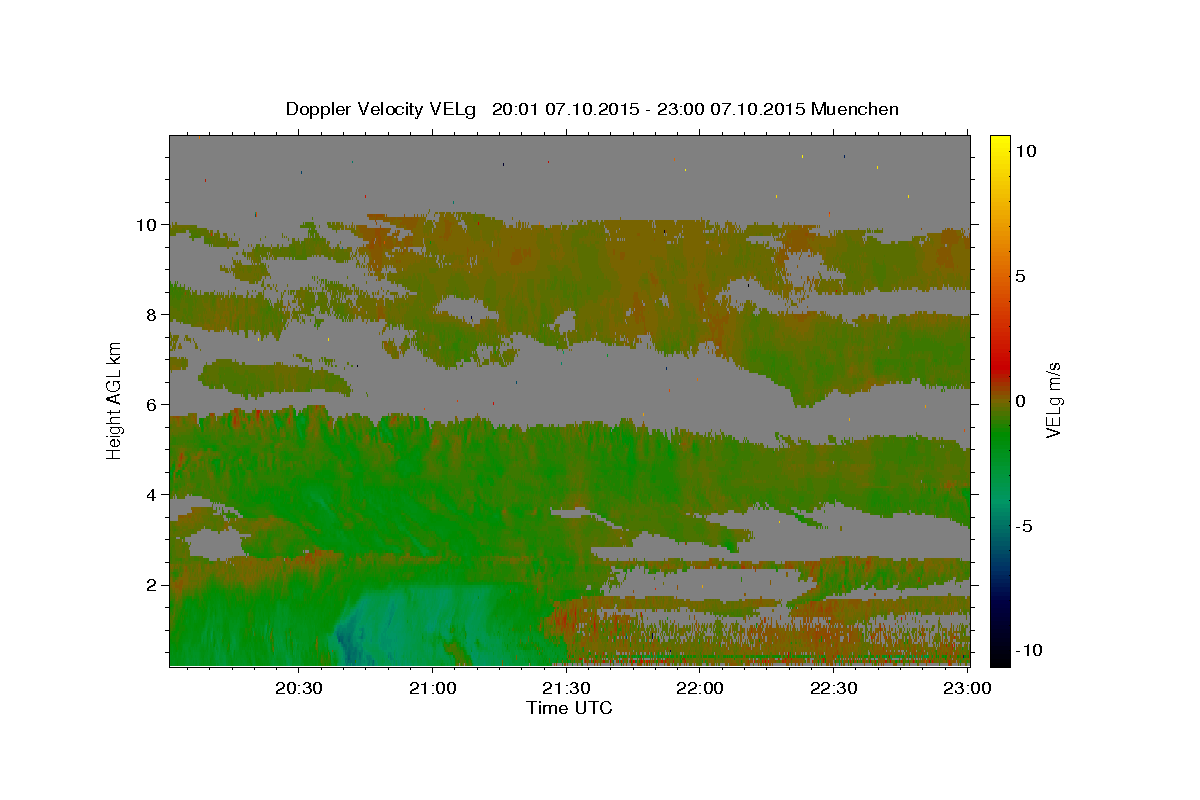Click the y-axis label 'Height AGL km'
The height and width of the screenshot is (800, 1200).
[115, 400]
